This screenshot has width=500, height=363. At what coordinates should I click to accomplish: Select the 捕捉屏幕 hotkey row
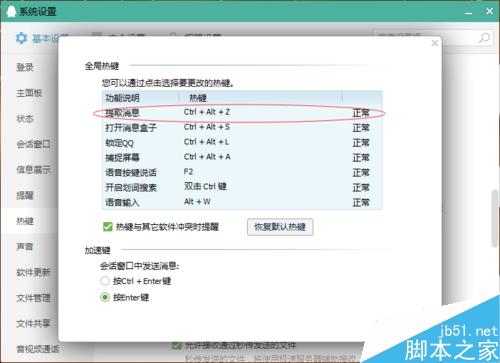point(242,158)
